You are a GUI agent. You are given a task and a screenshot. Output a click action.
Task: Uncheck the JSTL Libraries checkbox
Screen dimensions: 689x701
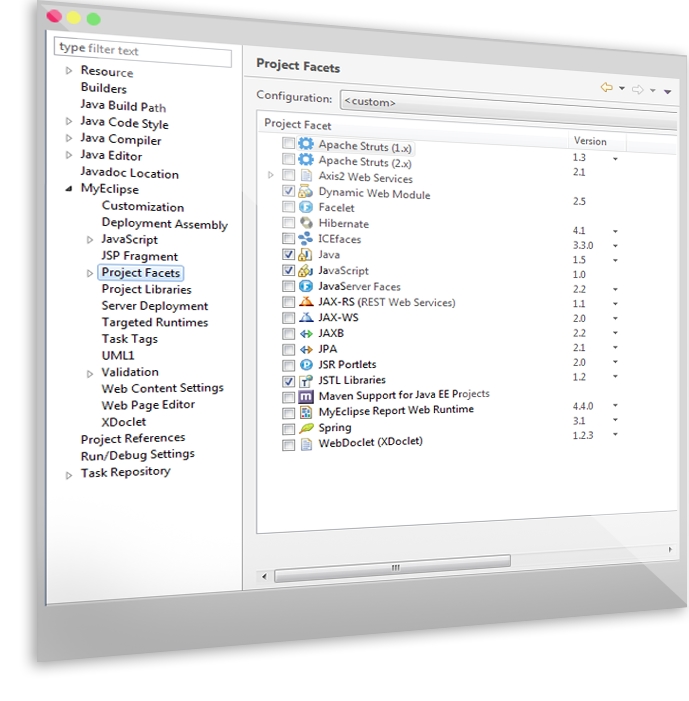[288, 381]
